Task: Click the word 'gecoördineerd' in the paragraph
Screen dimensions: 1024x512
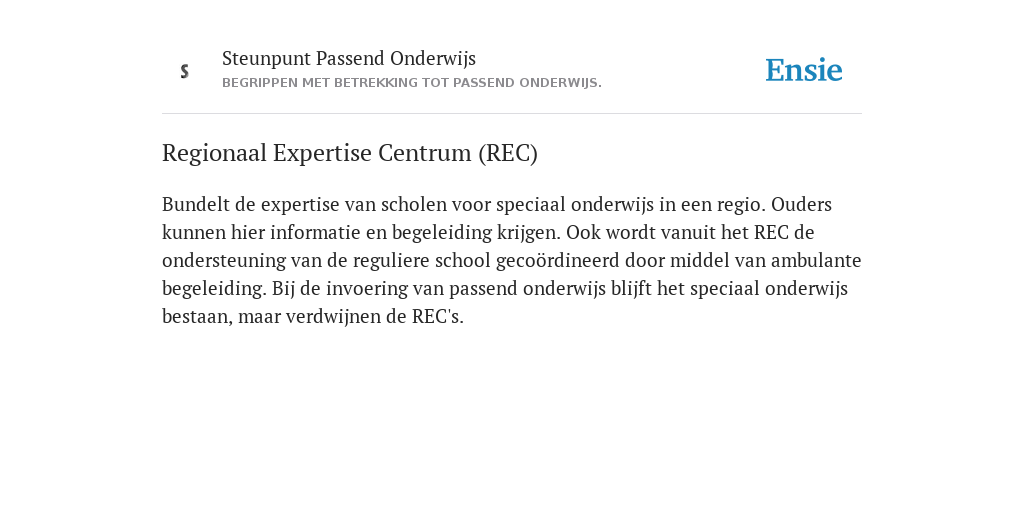Action: (x=557, y=261)
